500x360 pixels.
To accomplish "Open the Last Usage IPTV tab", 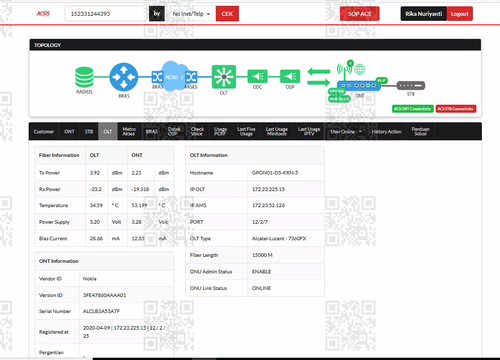I will click(309, 132).
